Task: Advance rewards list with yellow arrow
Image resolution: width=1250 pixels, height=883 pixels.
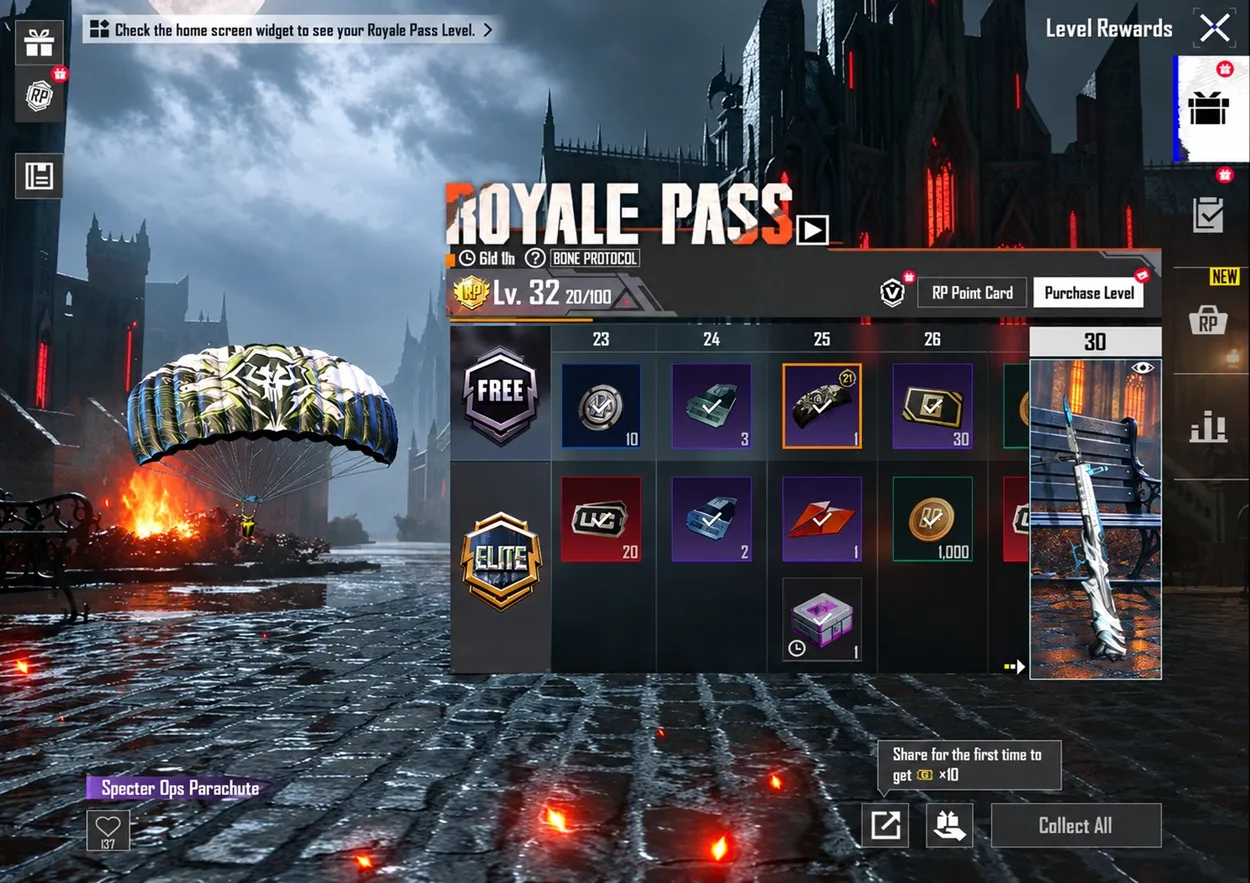Action: click(1015, 666)
